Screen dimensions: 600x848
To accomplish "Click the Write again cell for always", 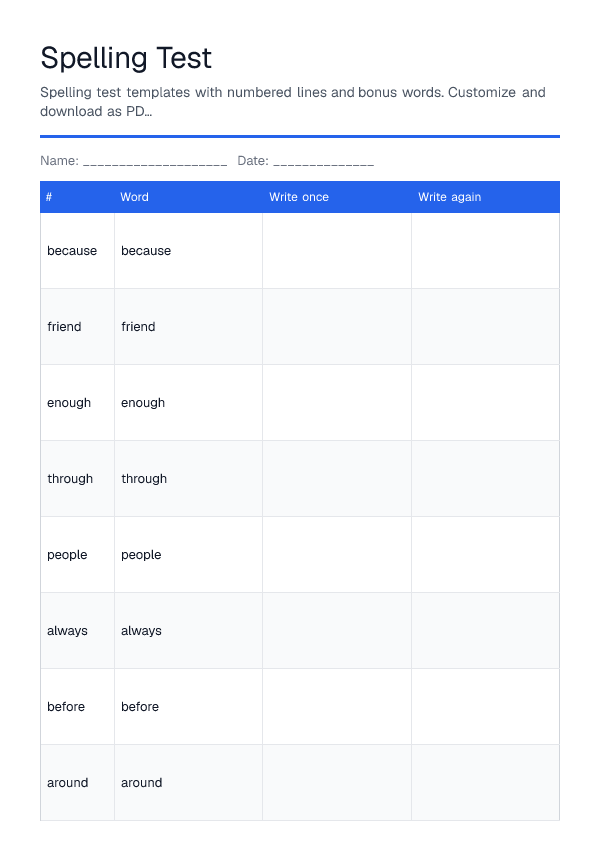I will pyautogui.click(x=485, y=631).
